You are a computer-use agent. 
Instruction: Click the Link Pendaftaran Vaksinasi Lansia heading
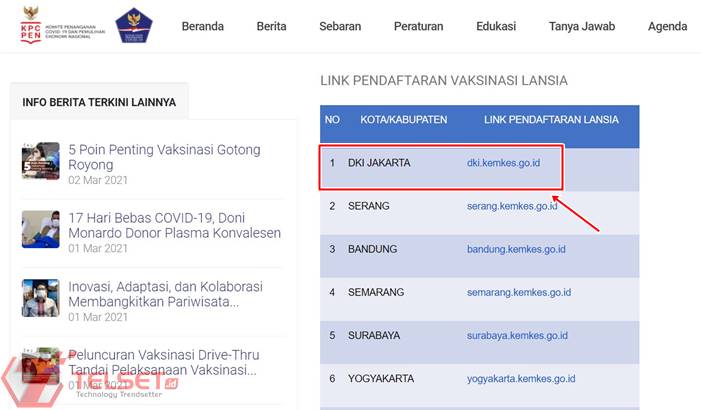[x=444, y=80]
